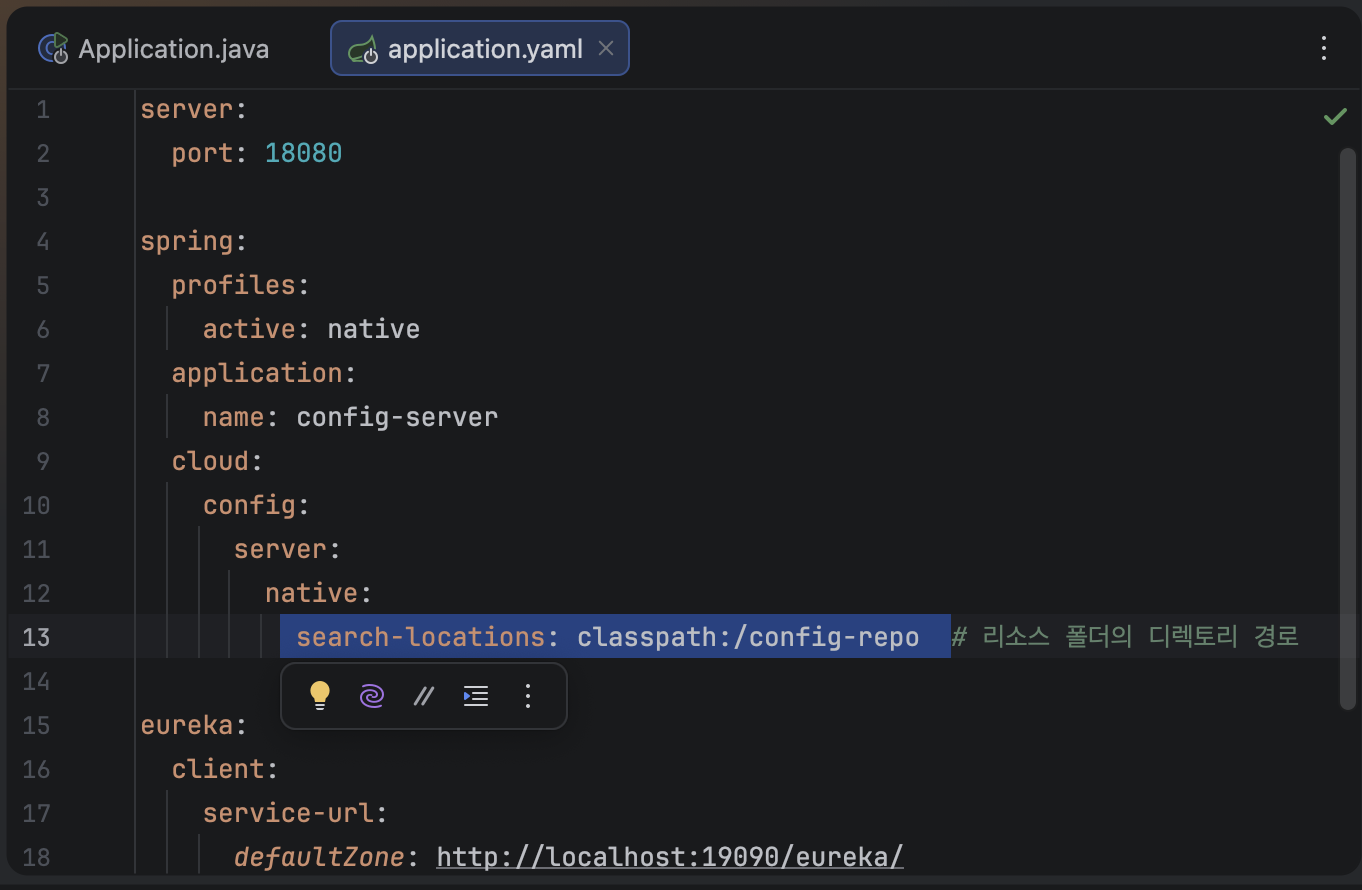Click the 'config-server' name value

tap(397, 417)
